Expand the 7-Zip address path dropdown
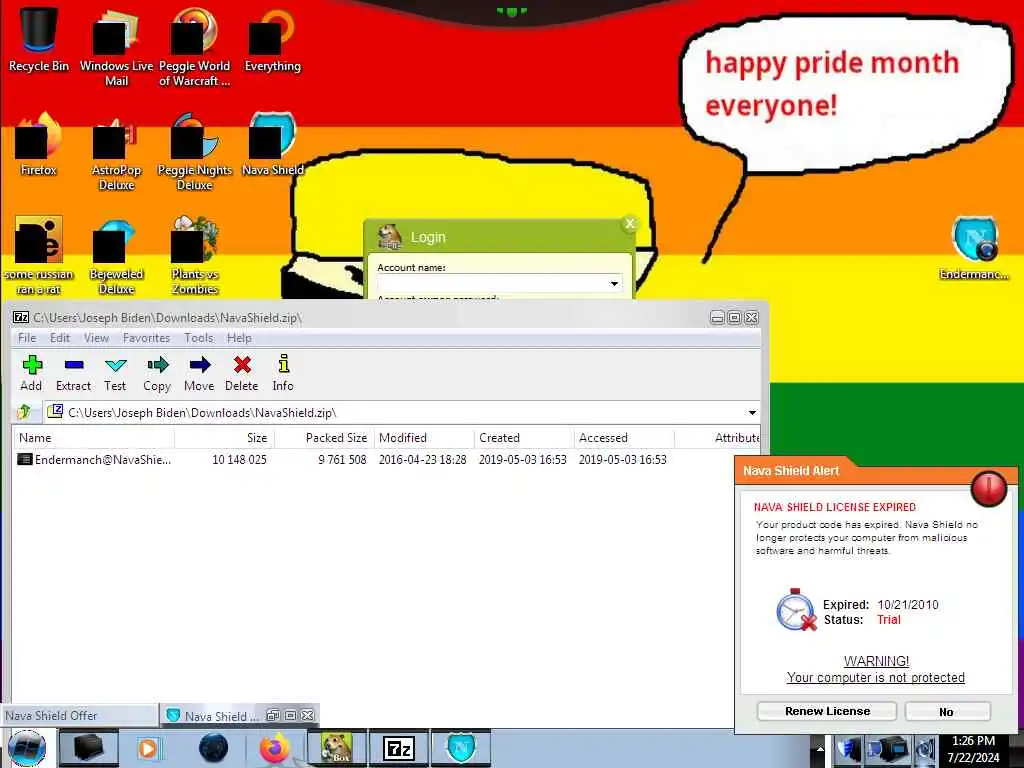Image resolution: width=1024 pixels, height=768 pixels. pos(752,413)
